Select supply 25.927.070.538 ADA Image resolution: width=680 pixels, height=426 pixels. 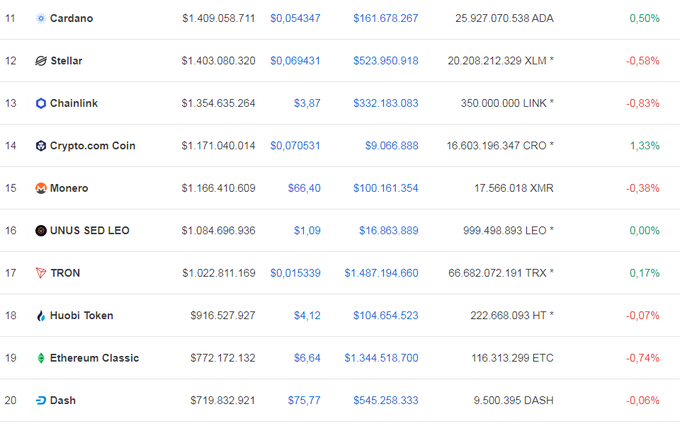pyautogui.click(x=504, y=18)
